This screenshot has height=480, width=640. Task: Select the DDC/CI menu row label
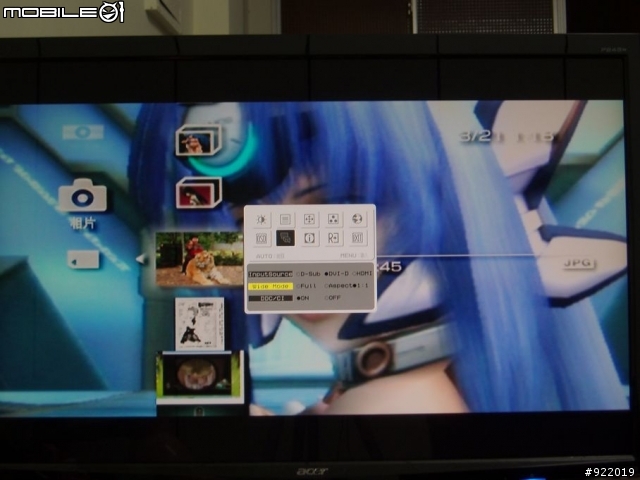pyautogui.click(x=271, y=298)
